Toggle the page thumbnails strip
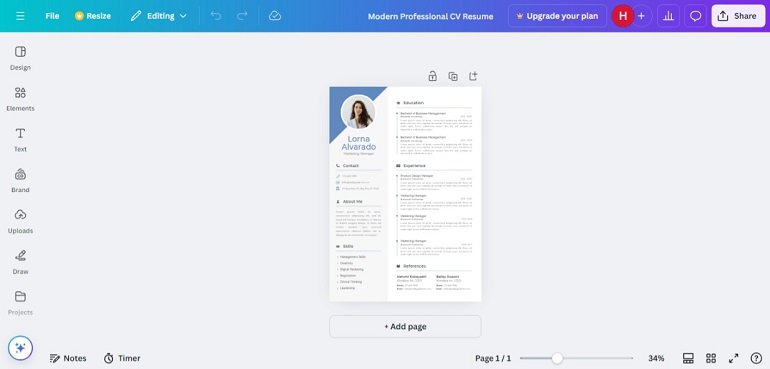Image resolution: width=770 pixels, height=369 pixels. coord(688,358)
